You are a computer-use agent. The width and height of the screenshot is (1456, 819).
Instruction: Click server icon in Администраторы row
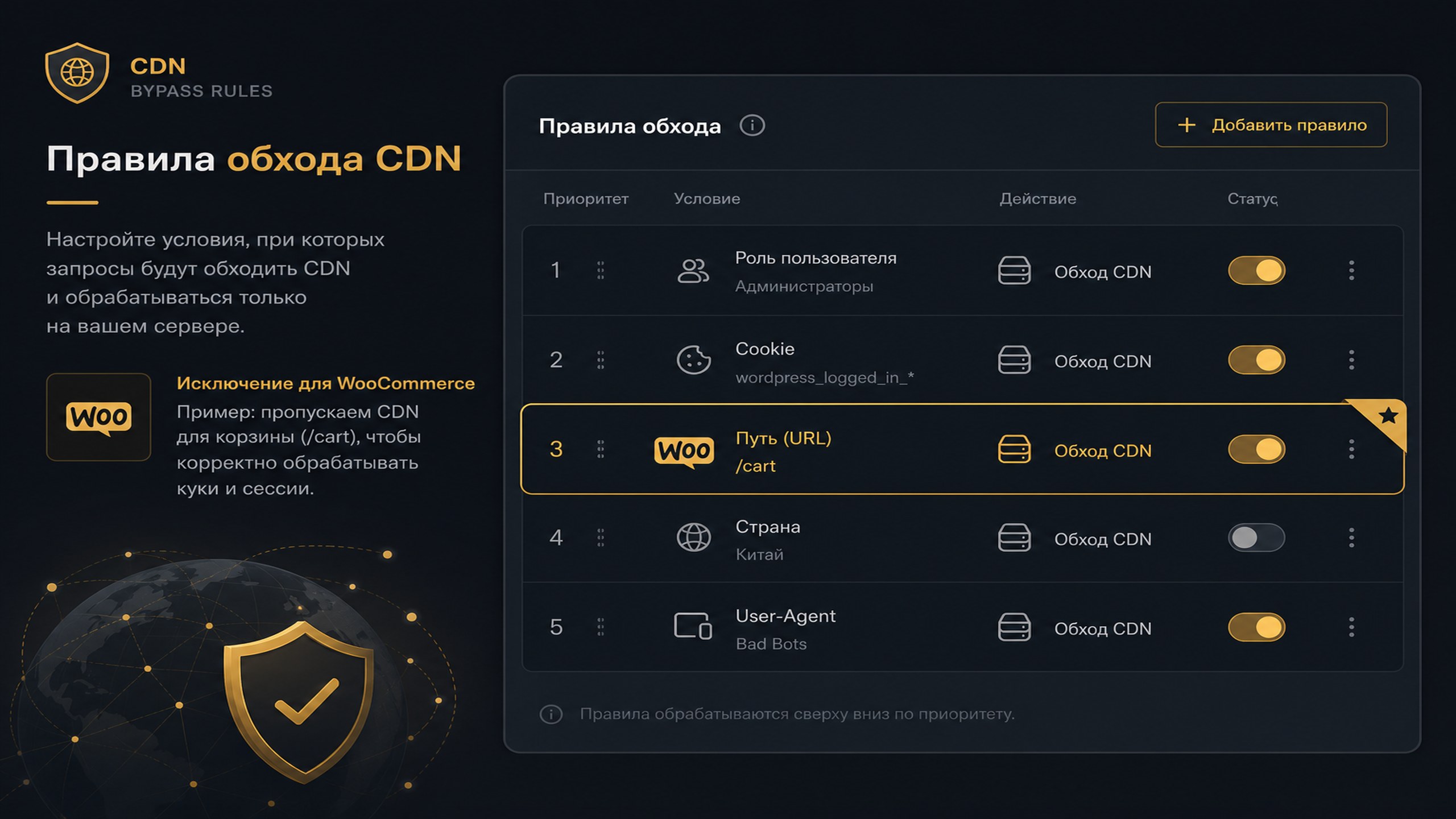1014,270
